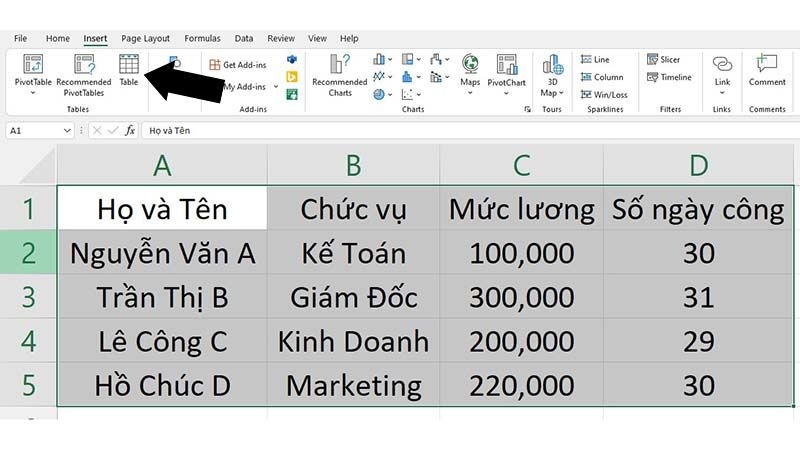Open the Help tab

pos(349,38)
